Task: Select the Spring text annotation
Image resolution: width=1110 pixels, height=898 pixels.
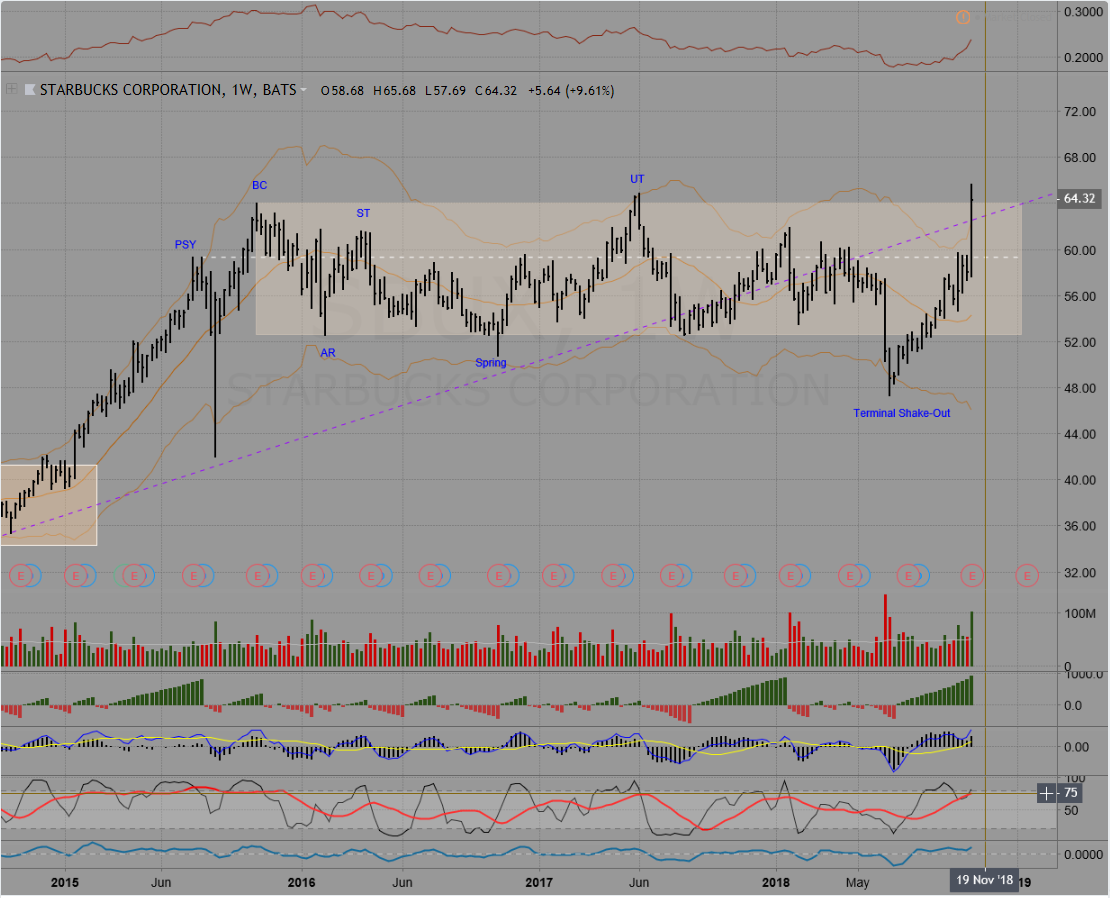Action: [x=490, y=362]
